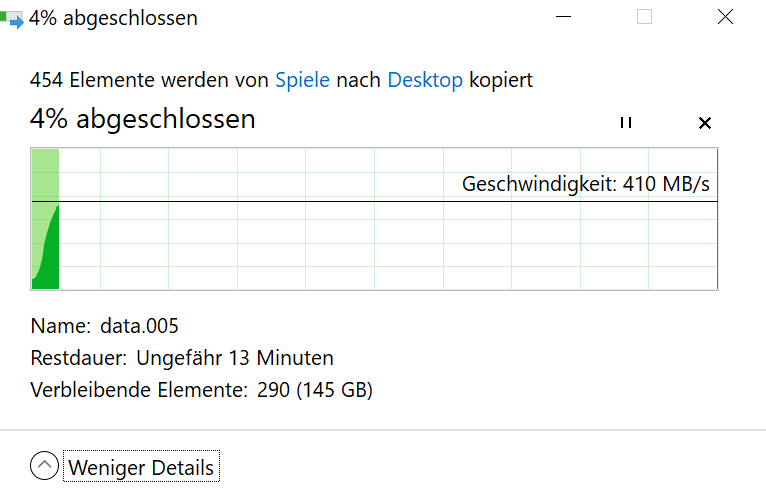This screenshot has height=495, width=766.
Task: Click the greyed-out maximize button
Action: click(644, 17)
